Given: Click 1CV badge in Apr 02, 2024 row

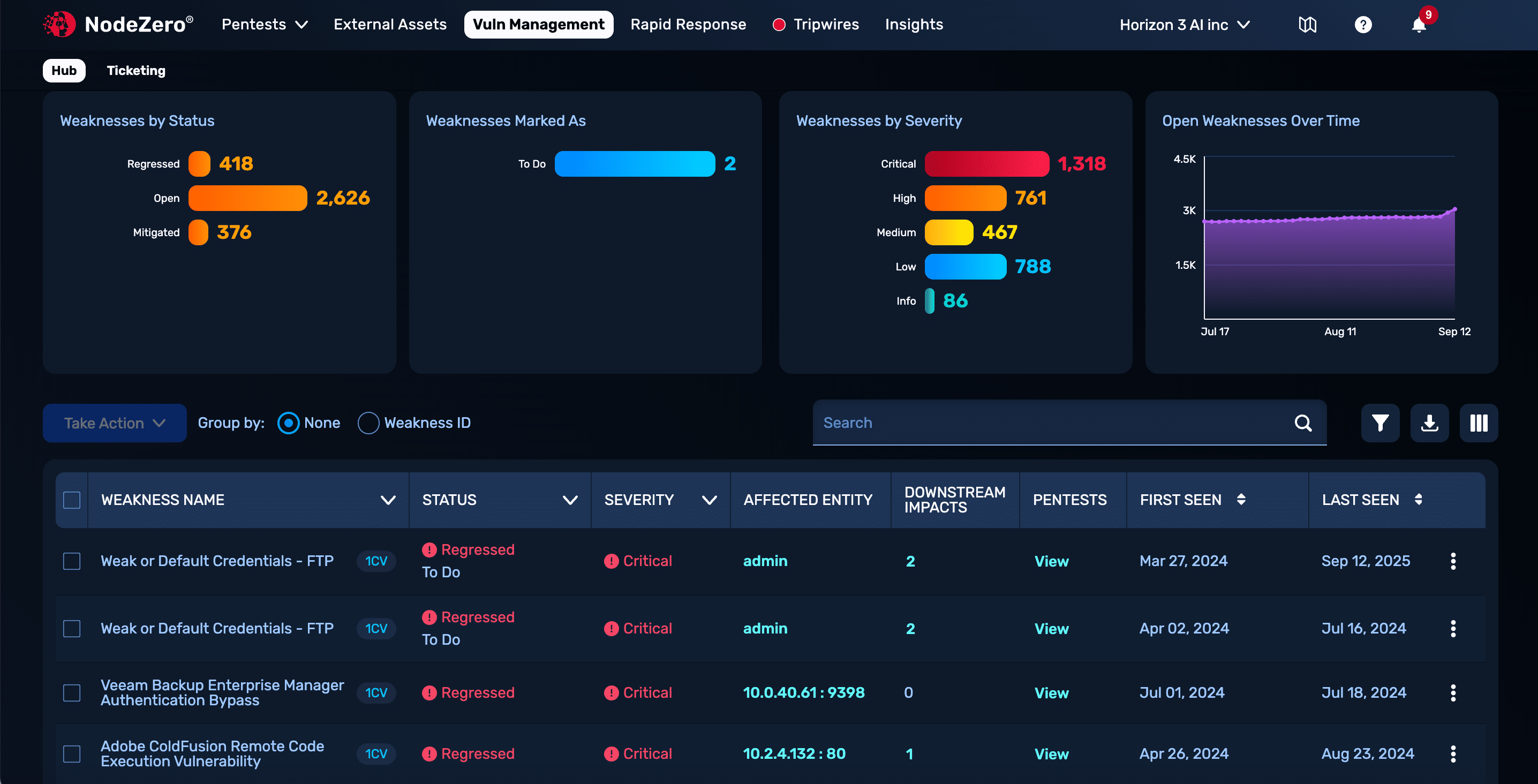Looking at the screenshot, I should 376,628.
